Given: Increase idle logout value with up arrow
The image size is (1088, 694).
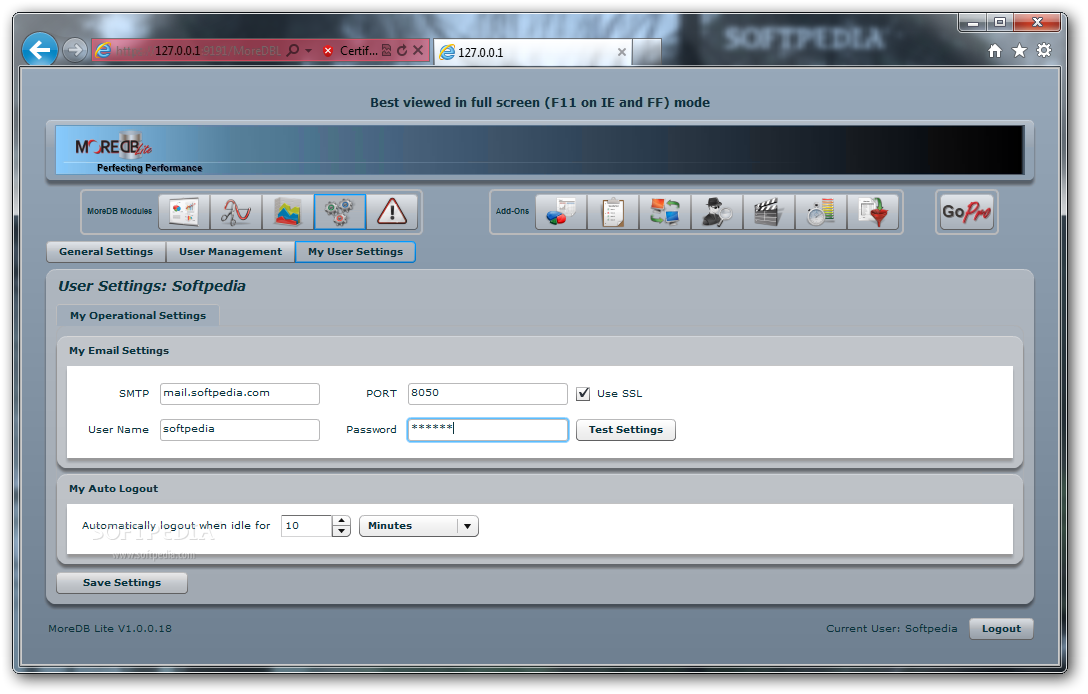Looking at the screenshot, I should pos(341,521).
